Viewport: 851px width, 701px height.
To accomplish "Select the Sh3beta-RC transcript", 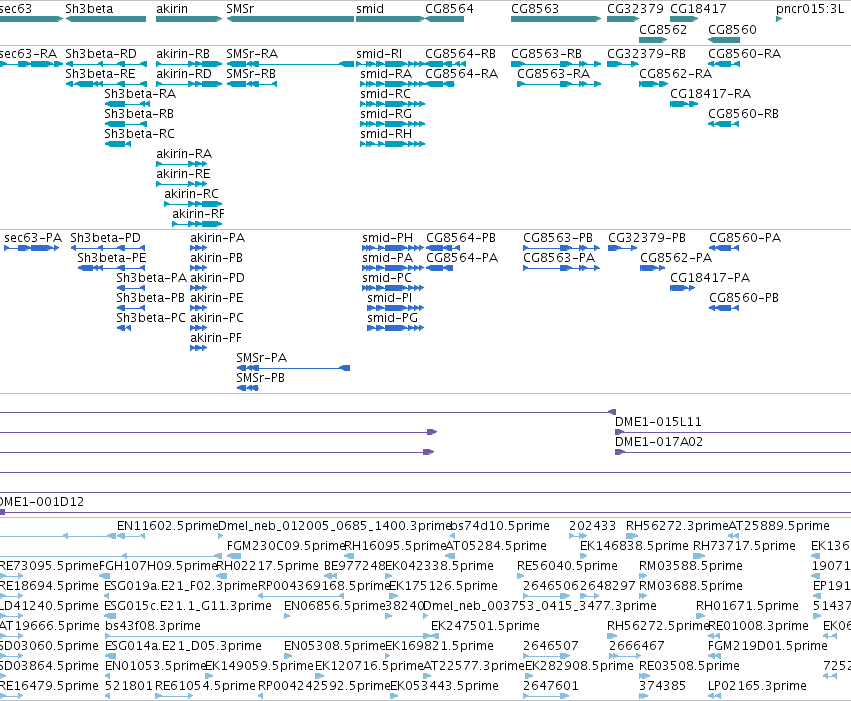I will (118, 144).
